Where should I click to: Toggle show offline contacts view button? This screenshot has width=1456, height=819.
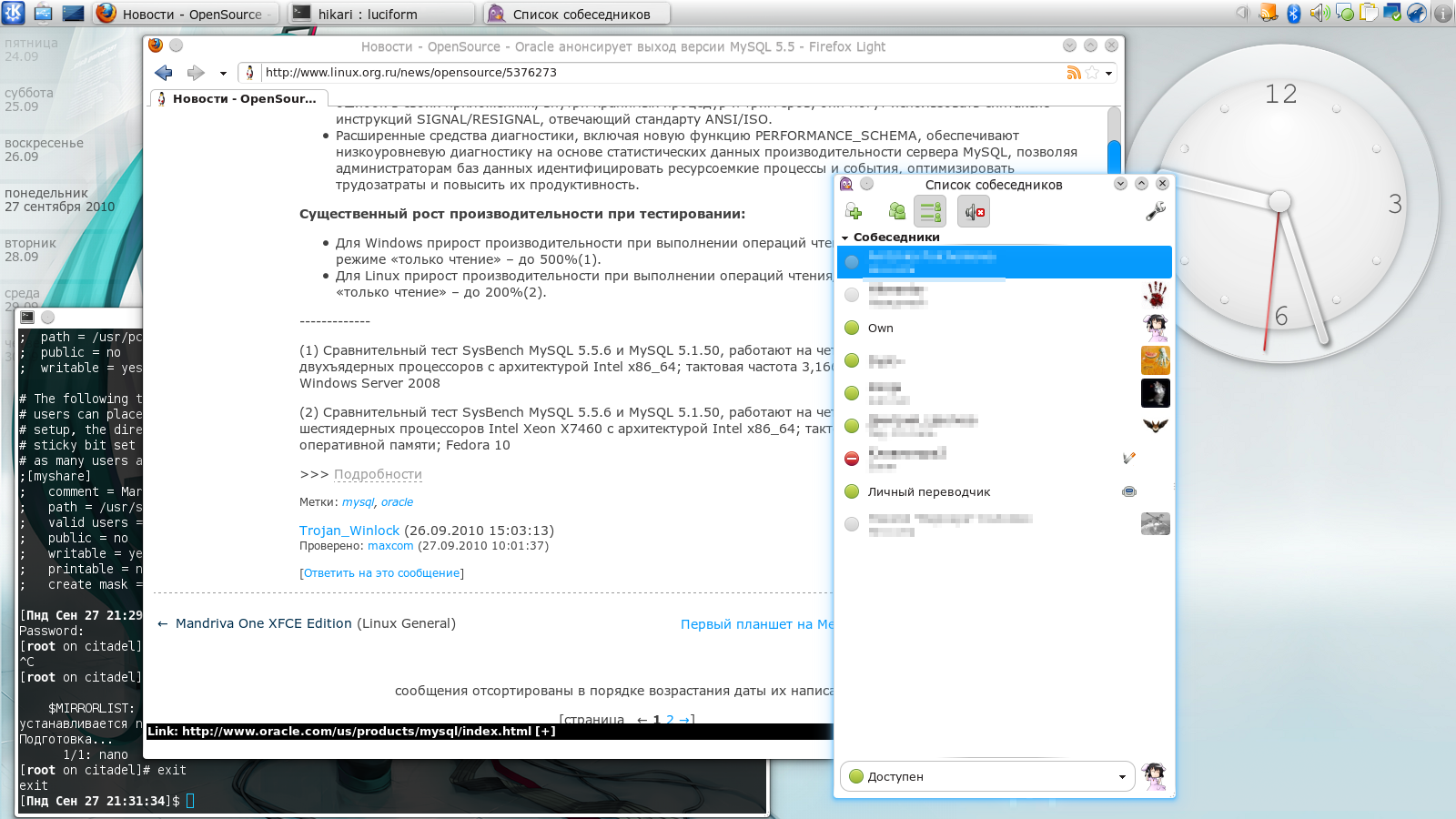coord(930,212)
